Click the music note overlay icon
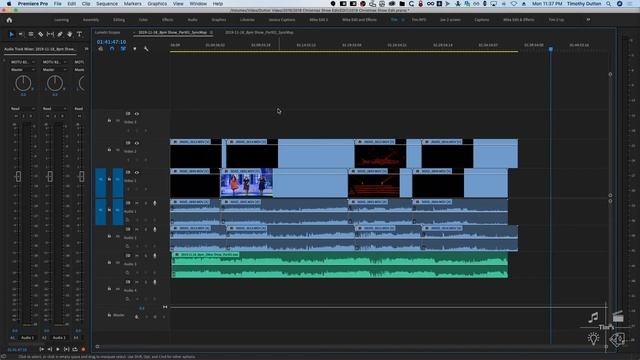 tap(593, 317)
